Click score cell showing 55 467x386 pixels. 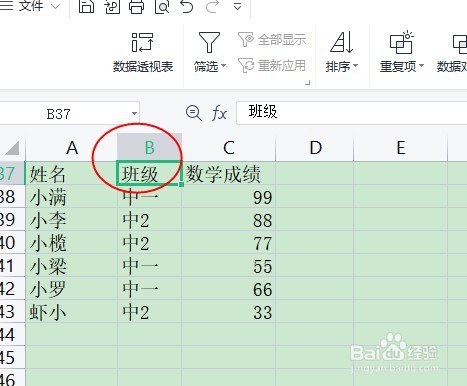pos(229,266)
